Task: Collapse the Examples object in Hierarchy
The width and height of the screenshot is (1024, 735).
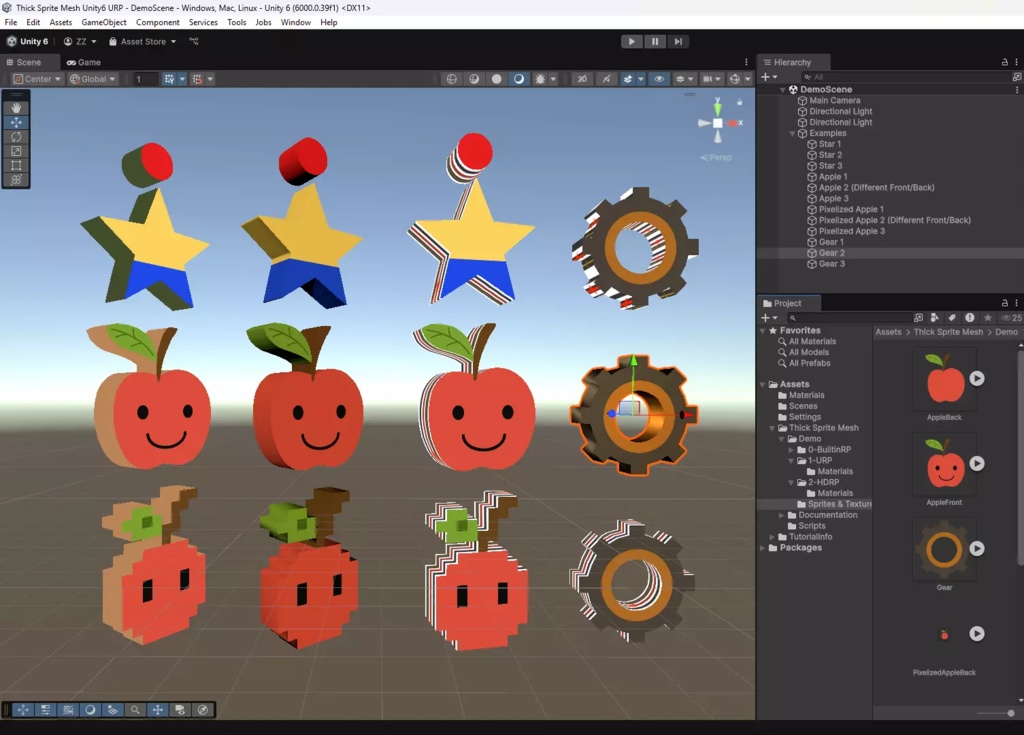Action: 793,133
